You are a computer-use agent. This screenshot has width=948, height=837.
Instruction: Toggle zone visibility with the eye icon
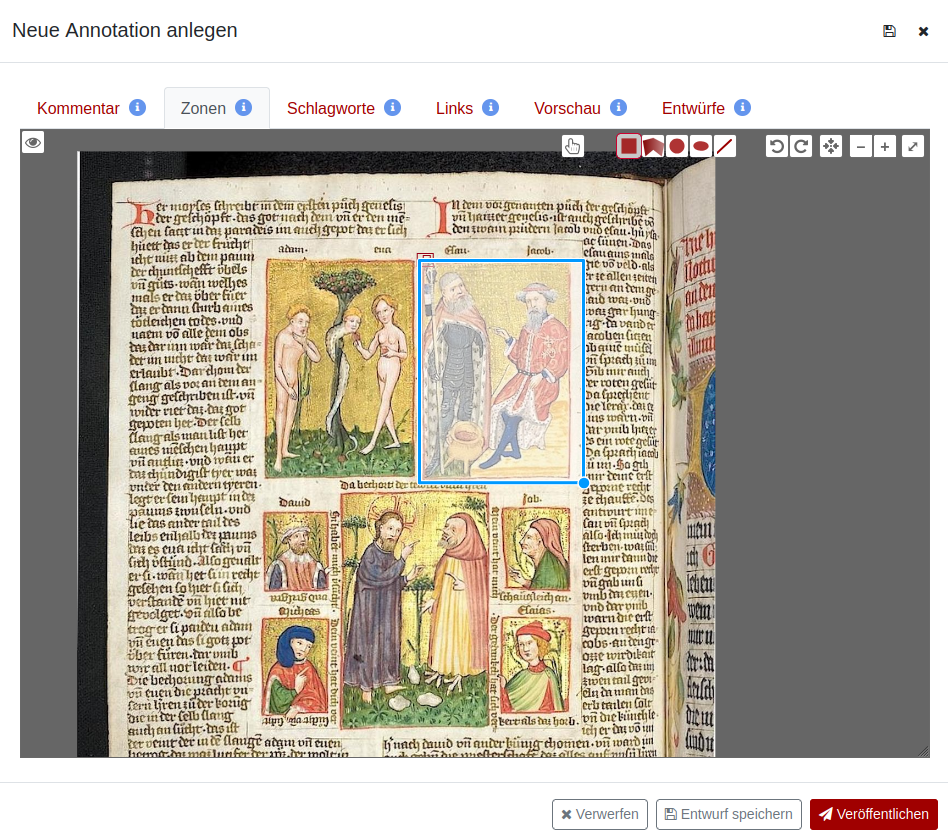pyautogui.click(x=33, y=143)
